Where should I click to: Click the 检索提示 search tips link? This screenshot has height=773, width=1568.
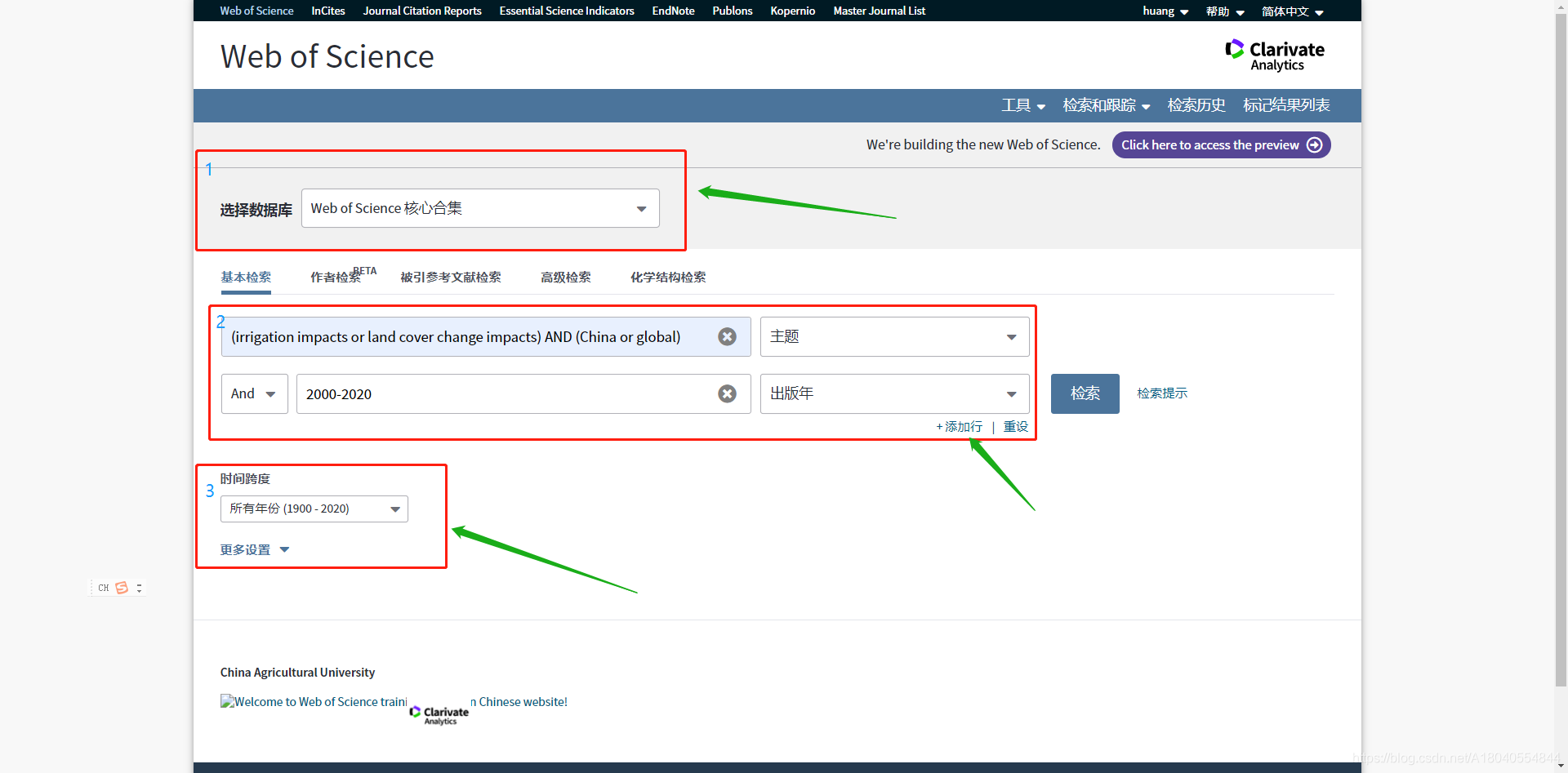click(1162, 393)
